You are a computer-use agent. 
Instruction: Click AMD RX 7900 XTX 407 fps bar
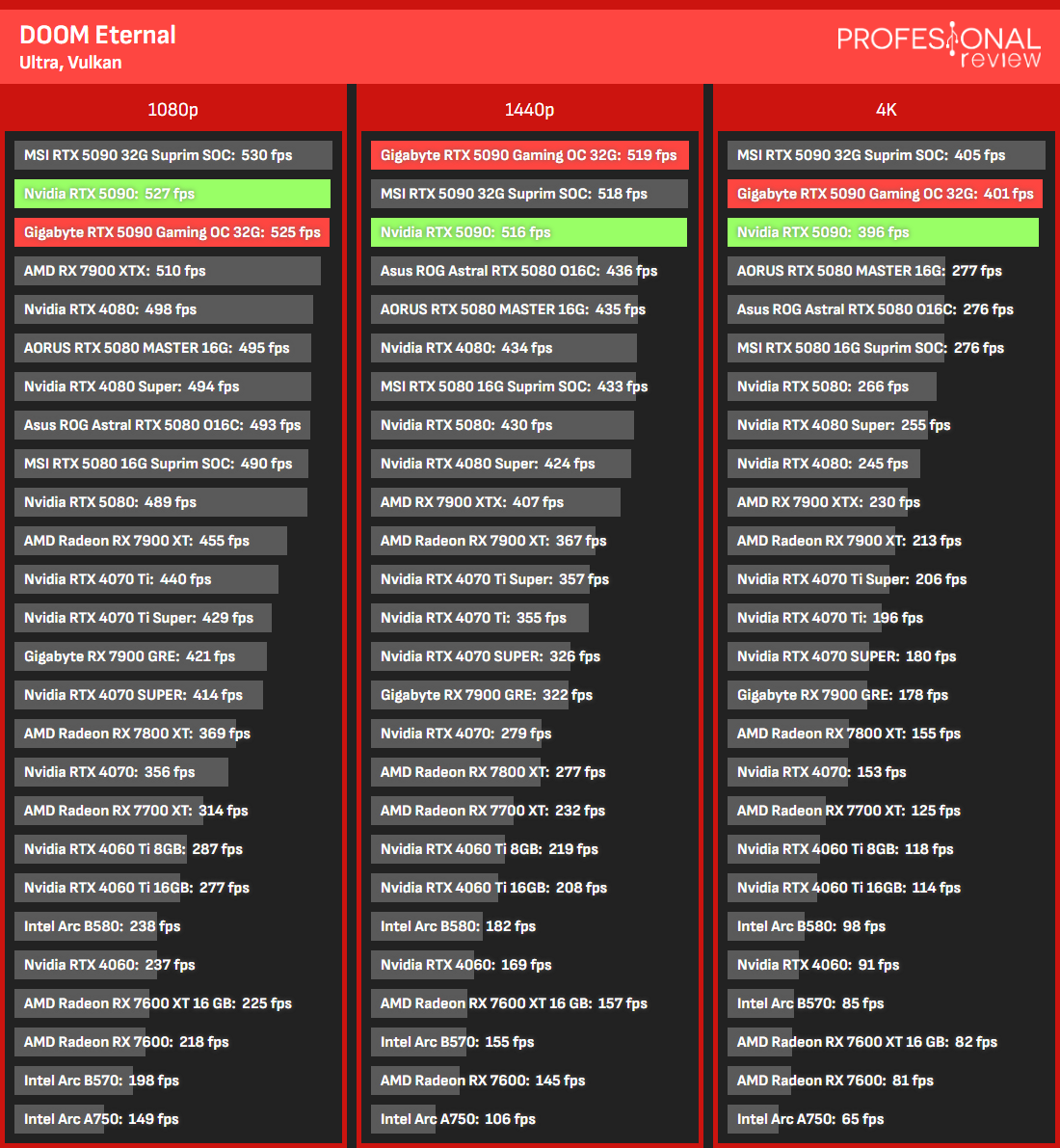[x=495, y=502]
